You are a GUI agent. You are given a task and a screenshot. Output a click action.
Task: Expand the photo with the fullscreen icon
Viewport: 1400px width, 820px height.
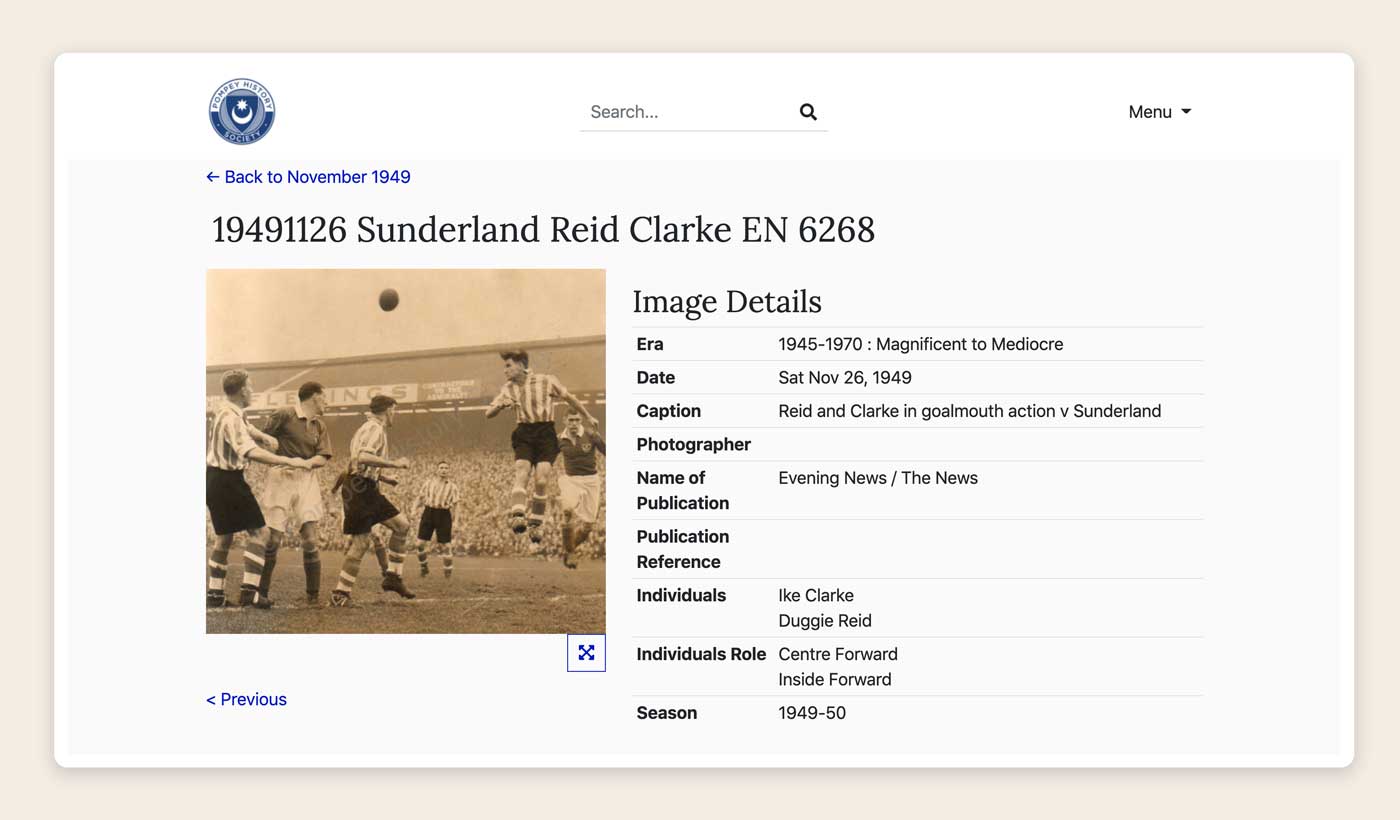click(586, 653)
